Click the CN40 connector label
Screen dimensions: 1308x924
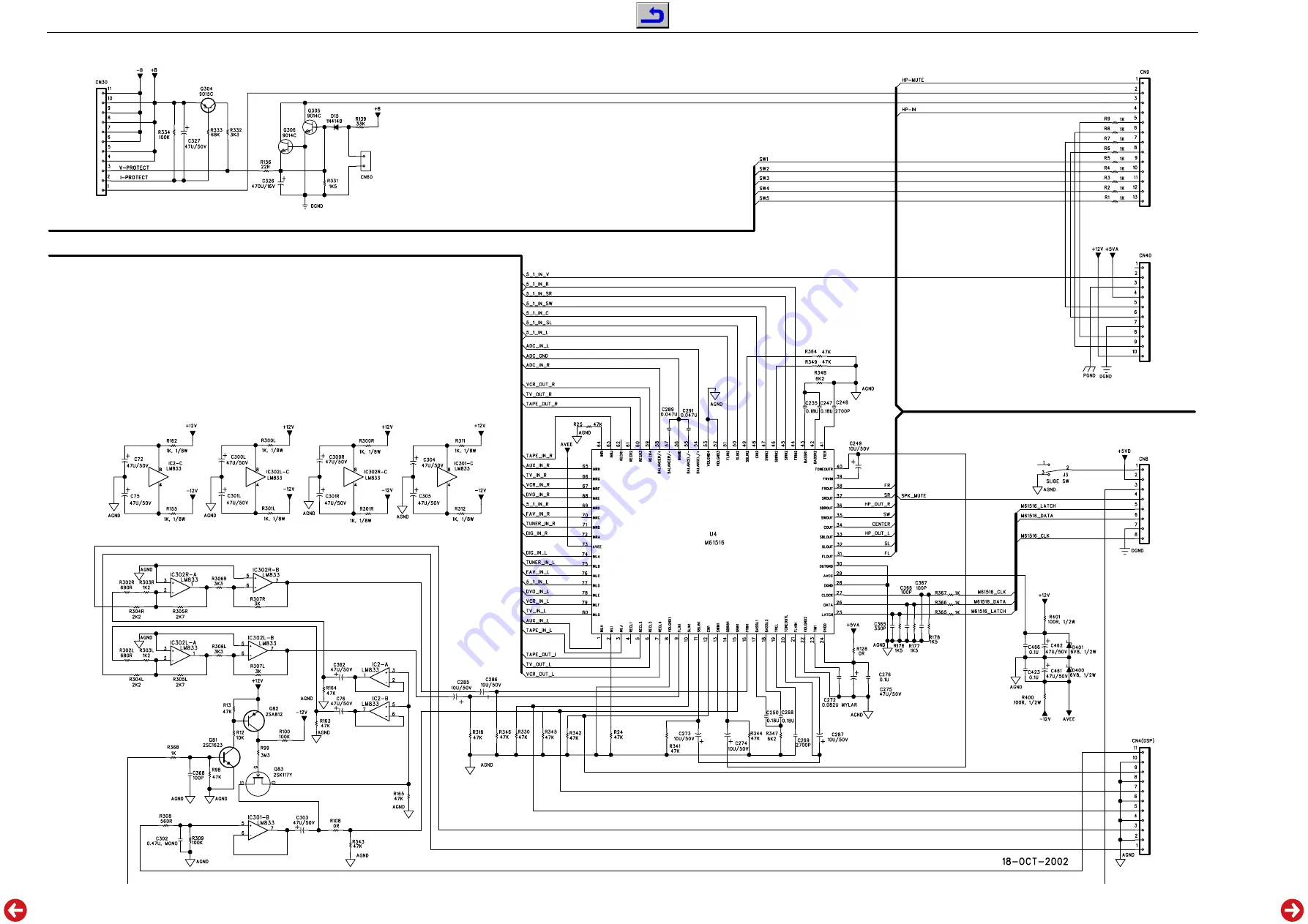(x=1145, y=256)
